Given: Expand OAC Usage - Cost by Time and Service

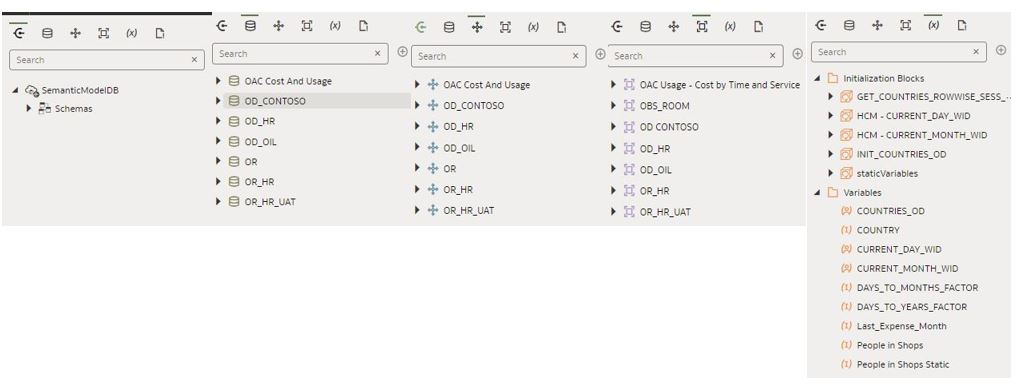Looking at the screenshot, I should tap(614, 85).
